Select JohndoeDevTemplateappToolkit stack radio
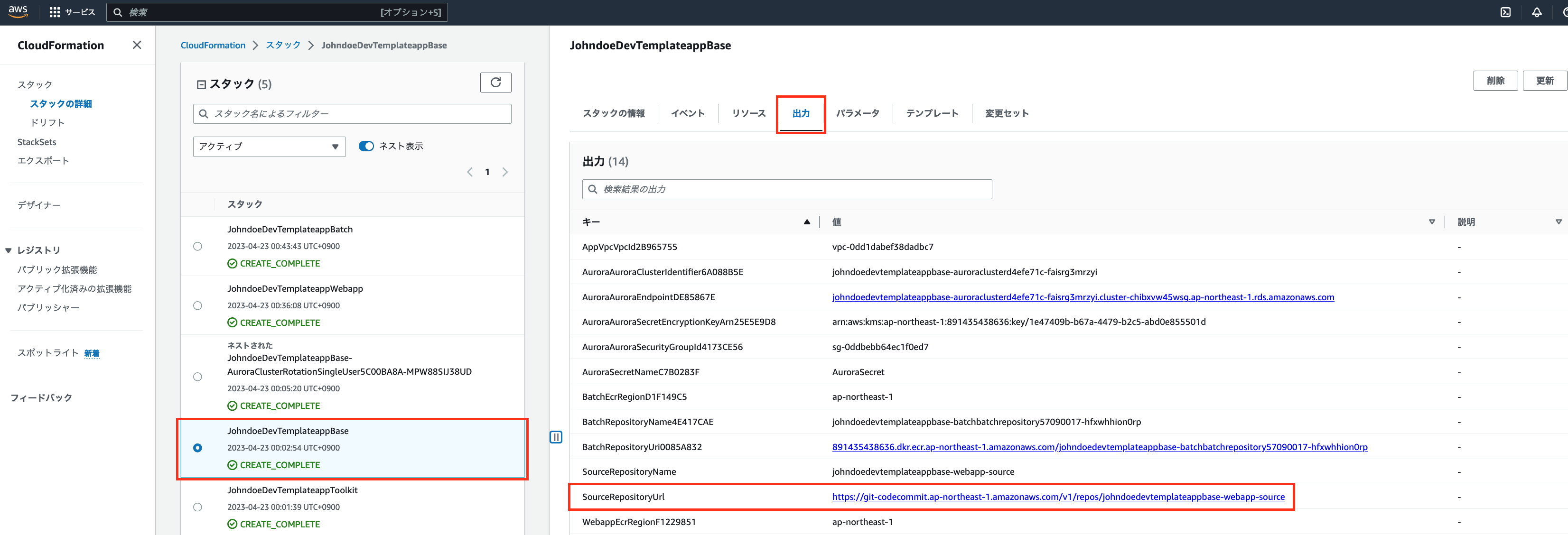Image resolution: width=1568 pixels, height=535 pixels. pyautogui.click(x=197, y=507)
